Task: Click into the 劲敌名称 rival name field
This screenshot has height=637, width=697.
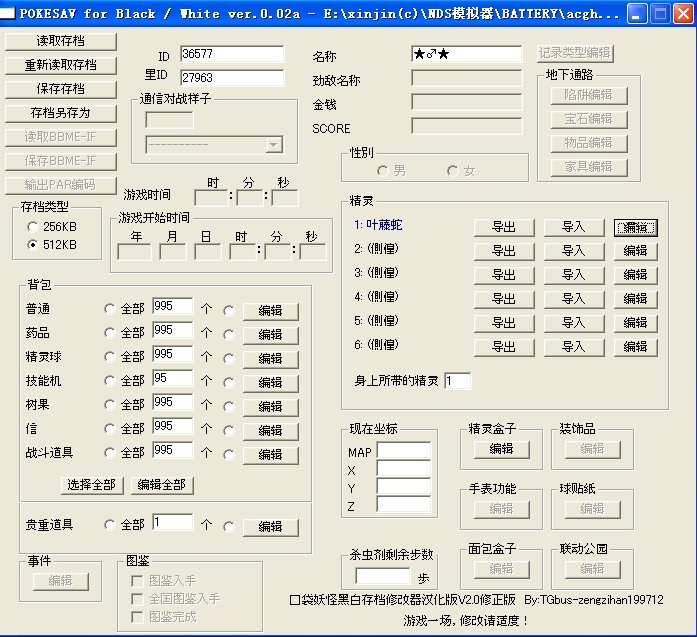Action: click(x=466, y=78)
